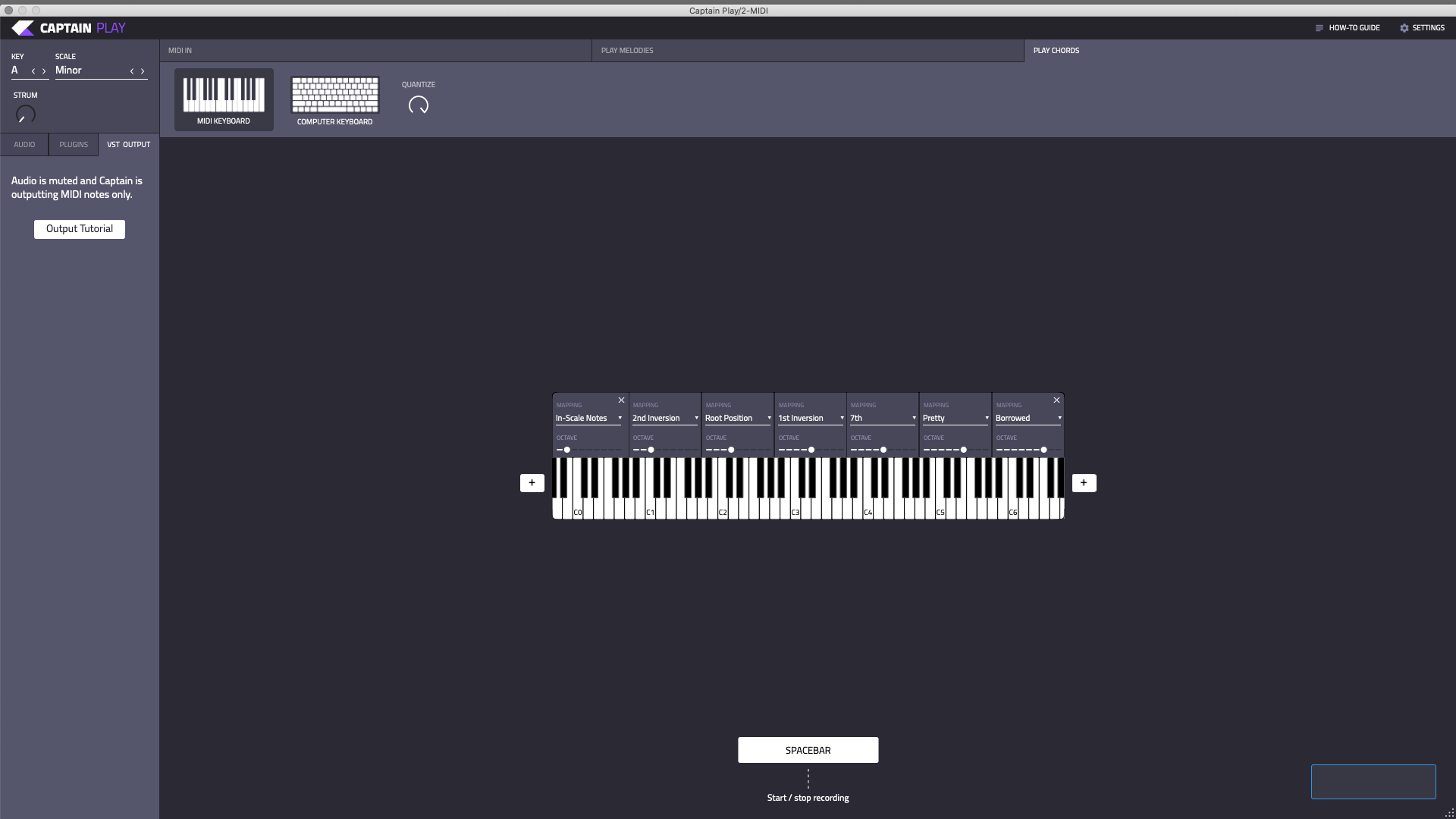Close the In-Scale Notes mapping zone
The image size is (1456, 819).
(x=621, y=400)
